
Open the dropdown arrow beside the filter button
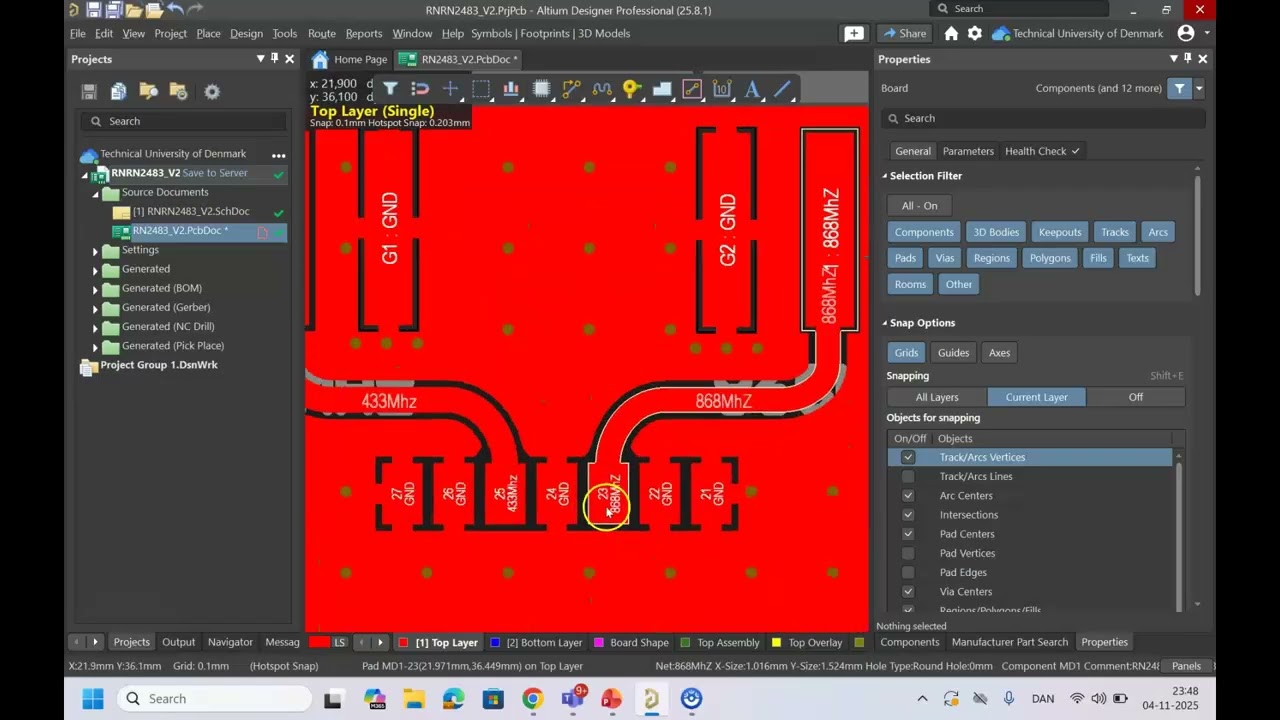pos(1199,88)
